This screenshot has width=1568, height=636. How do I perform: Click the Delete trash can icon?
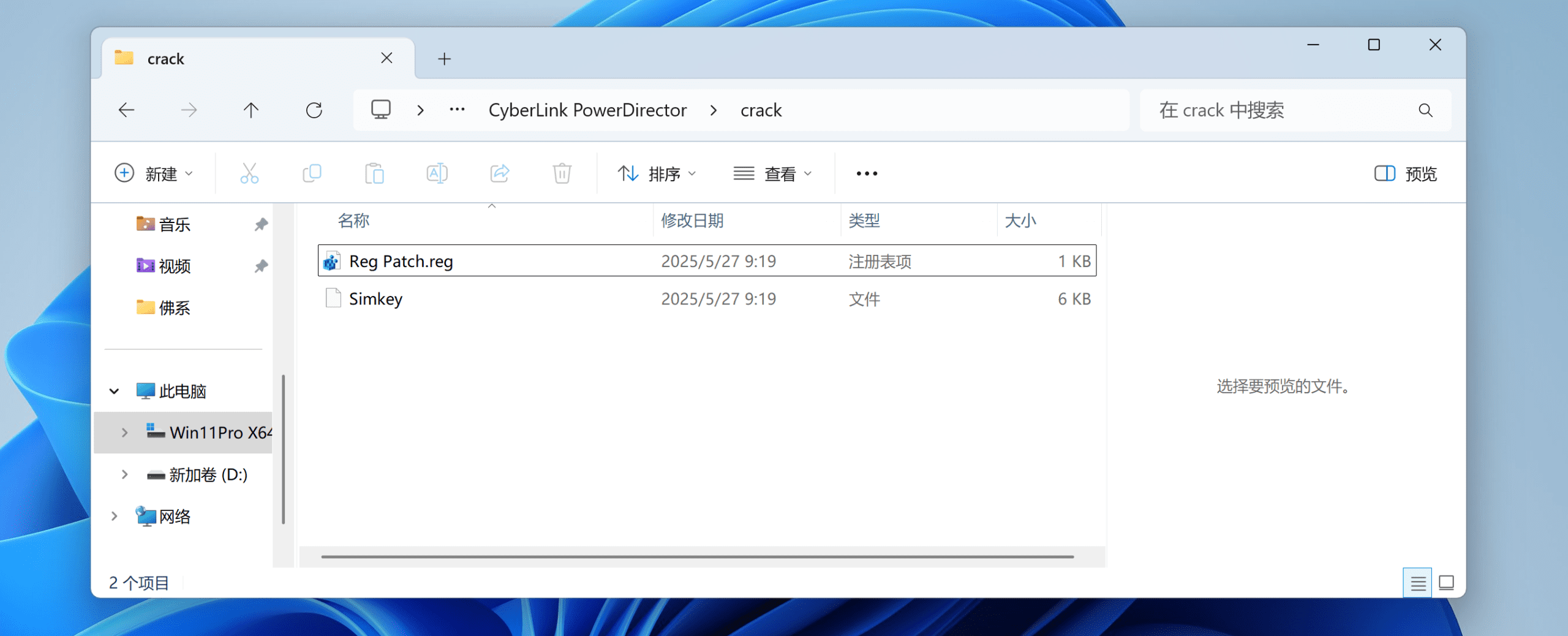[562, 174]
